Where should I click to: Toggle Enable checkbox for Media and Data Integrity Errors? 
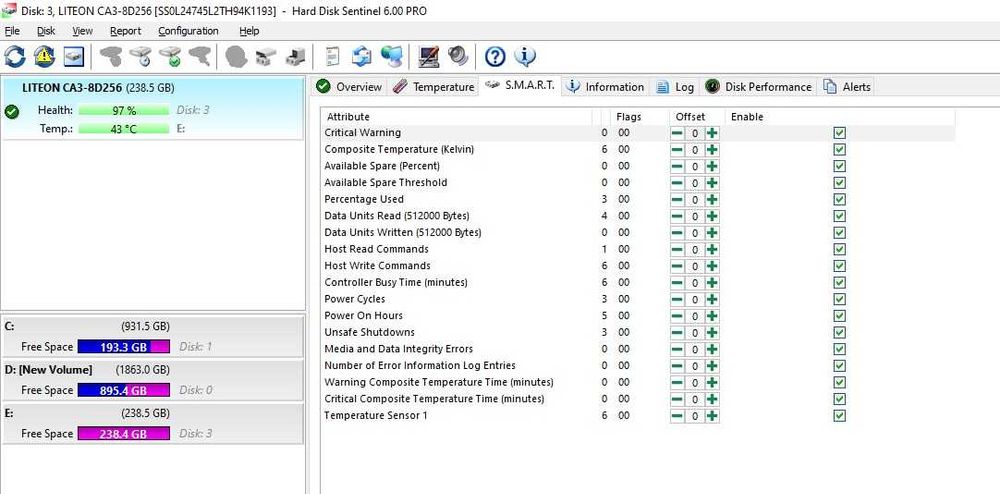(839, 349)
